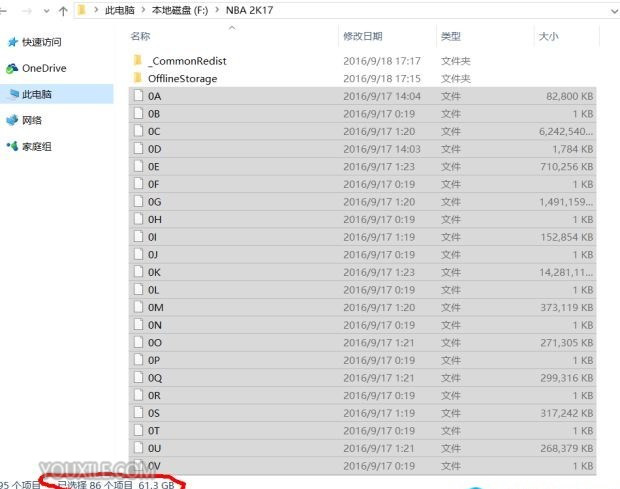Click the 家庭组 homegroup icon
620x489 pixels.
[12, 146]
